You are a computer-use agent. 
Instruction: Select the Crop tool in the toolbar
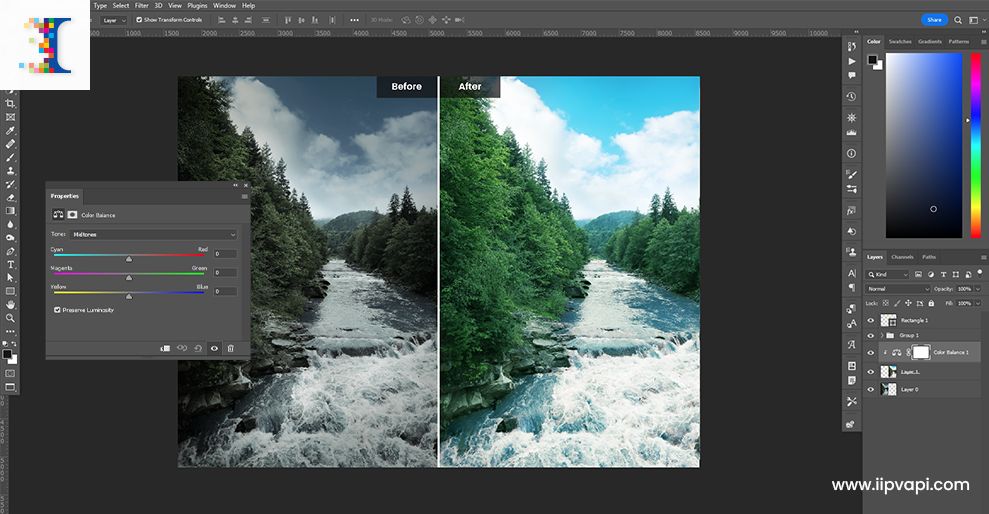(x=11, y=104)
